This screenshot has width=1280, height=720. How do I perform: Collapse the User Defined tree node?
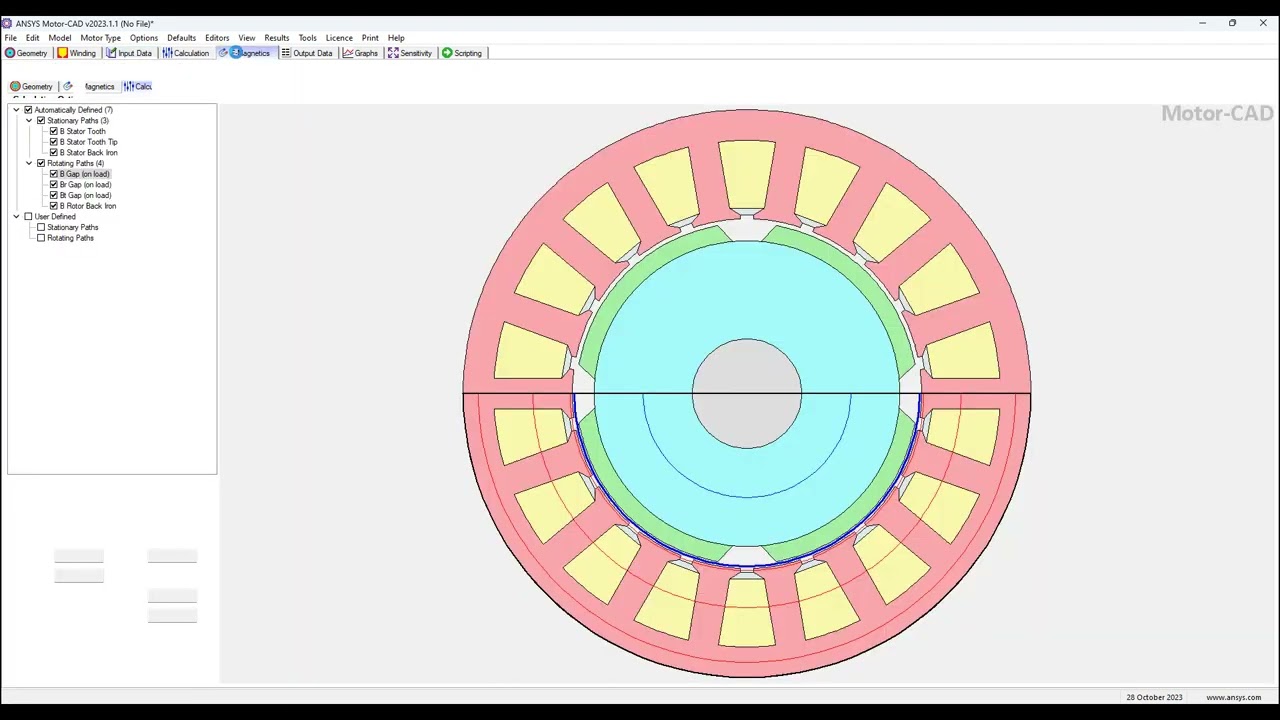[16, 217]
